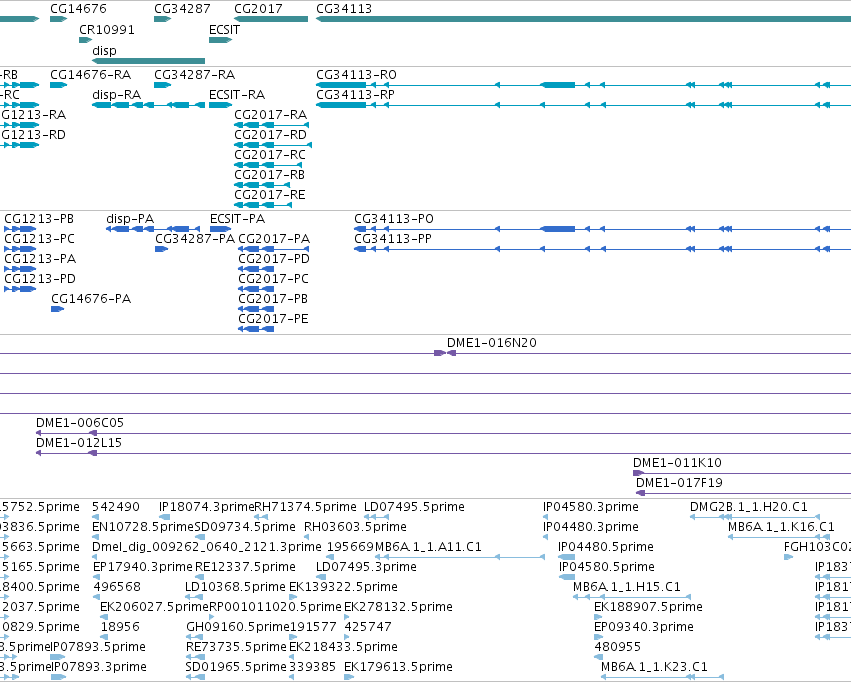Select the DME1-016N20 BAC label
The image size is (851, 682).
point(492,343)
